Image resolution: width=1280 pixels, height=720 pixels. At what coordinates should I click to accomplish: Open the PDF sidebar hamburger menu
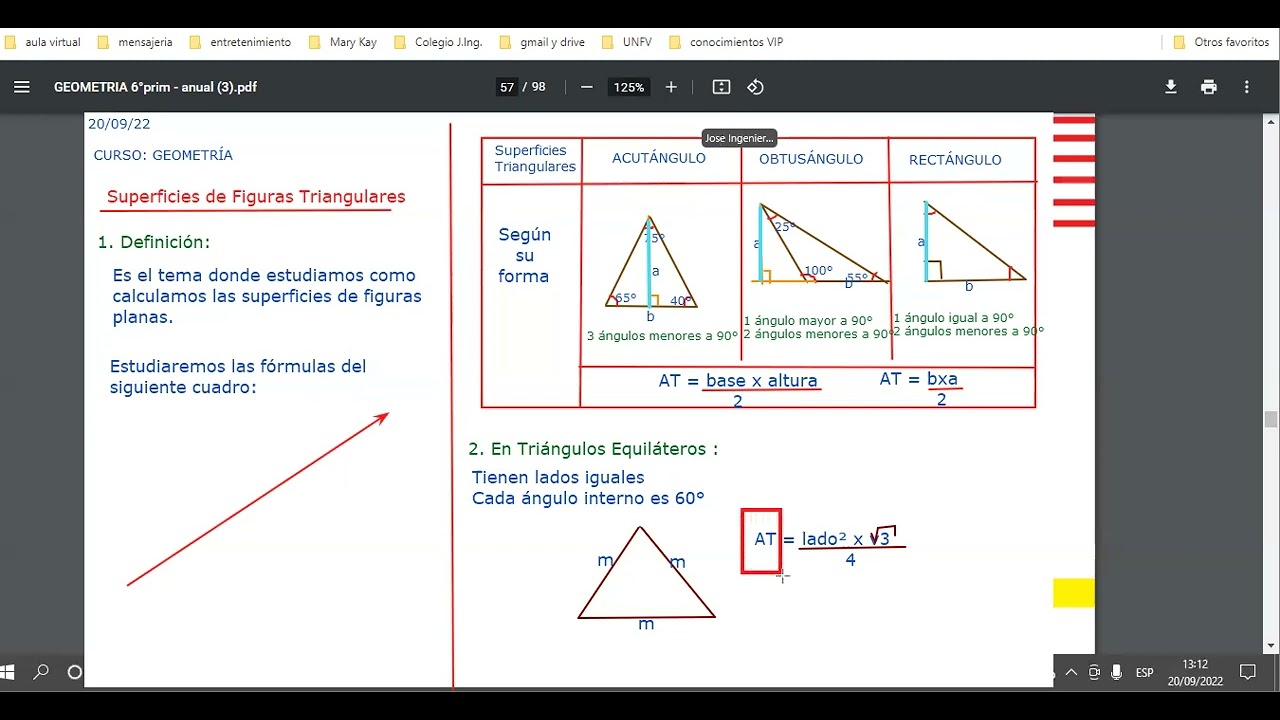point(21,87)
